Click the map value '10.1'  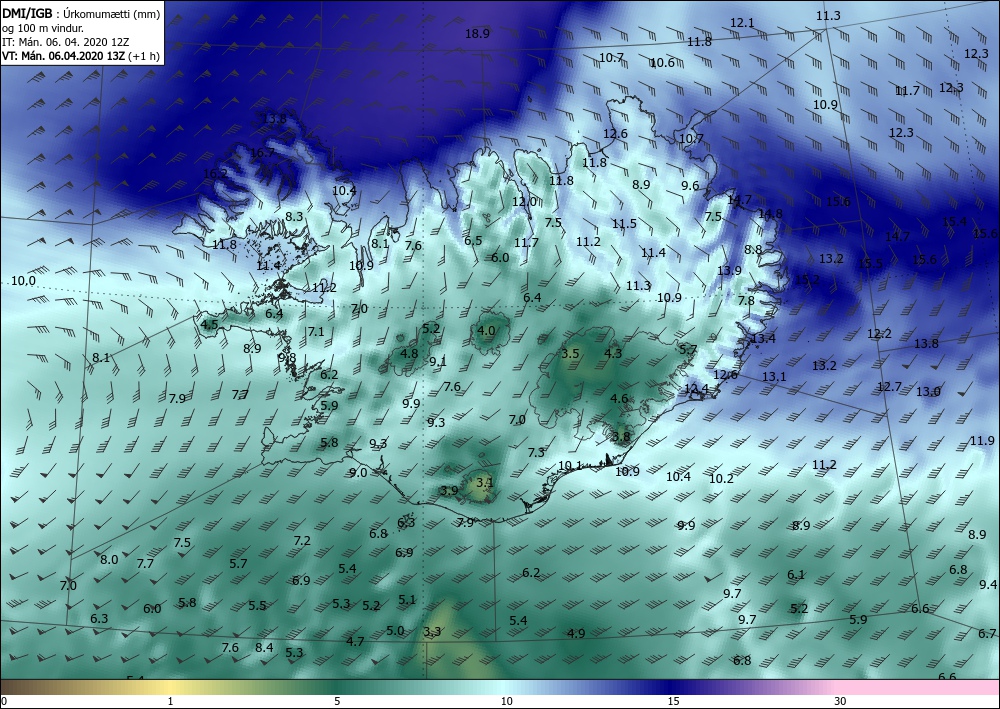(x=570, y=465)
